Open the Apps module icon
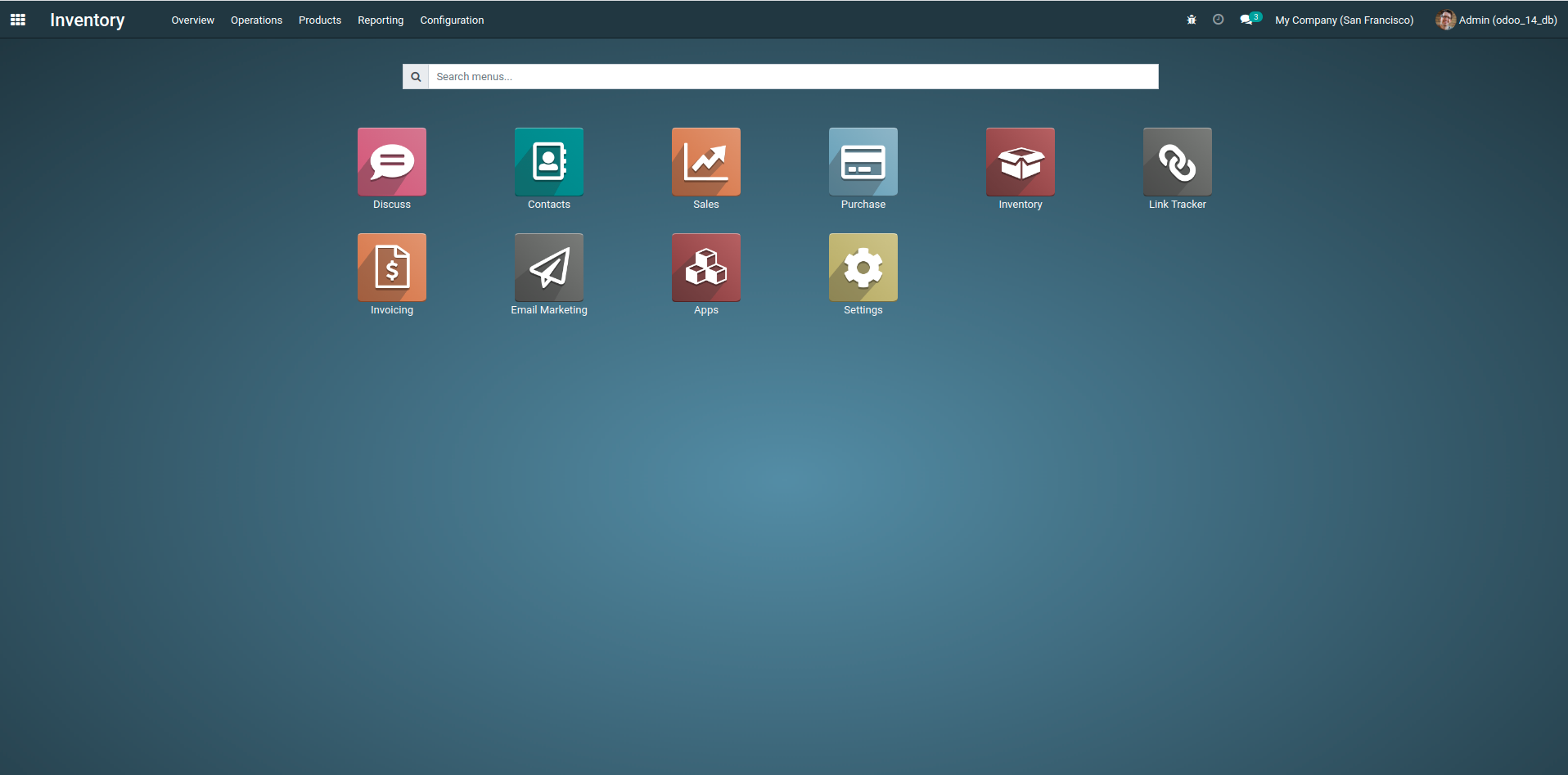This screenshot has width=1568, height=775. point(705,268)
